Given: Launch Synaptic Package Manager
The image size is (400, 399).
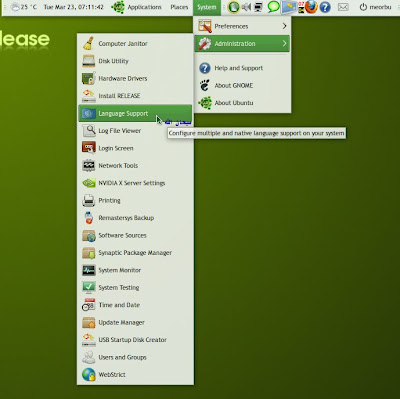Looking at the screenshot, I should click(135, 253).
